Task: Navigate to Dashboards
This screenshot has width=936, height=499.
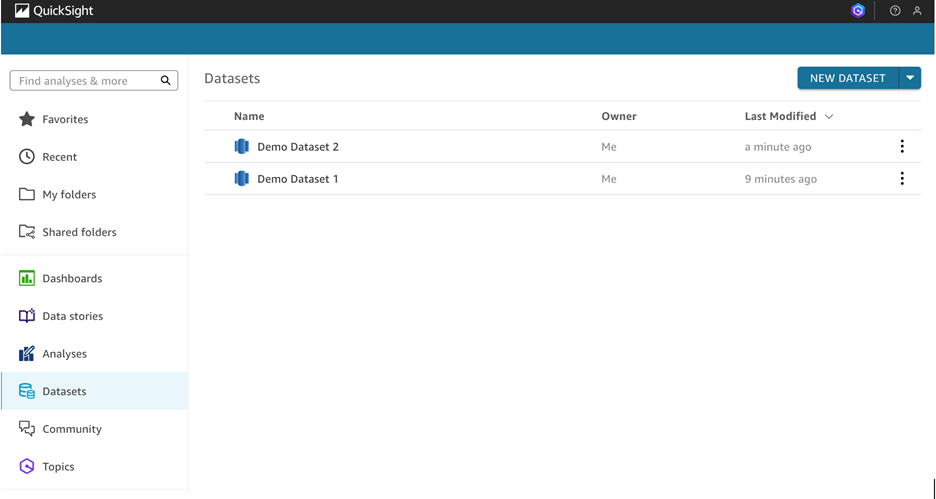Action: 72,278
